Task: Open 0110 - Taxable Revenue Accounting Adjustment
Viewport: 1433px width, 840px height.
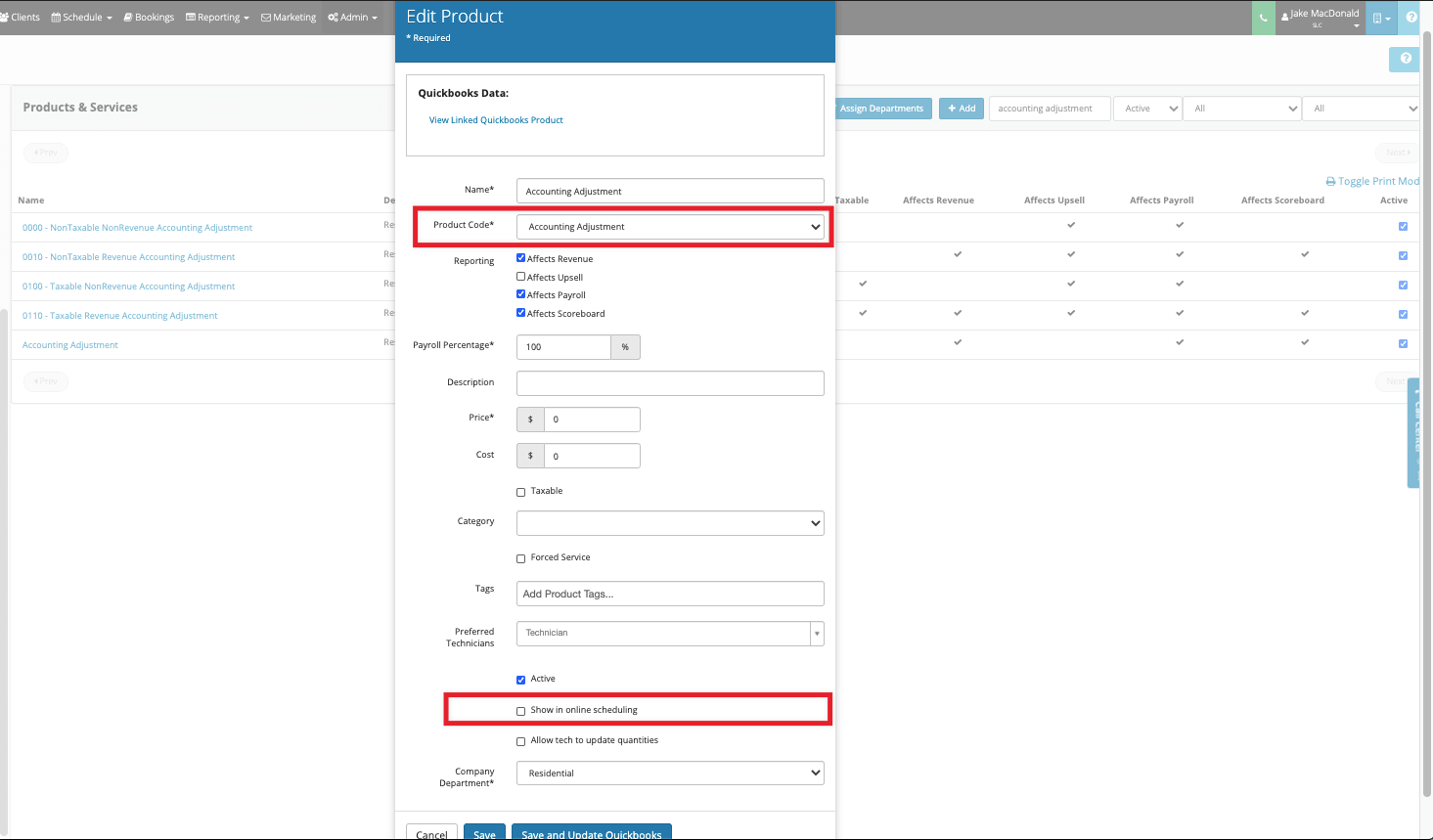Action: pyautogui.click(x=119, y=316)
